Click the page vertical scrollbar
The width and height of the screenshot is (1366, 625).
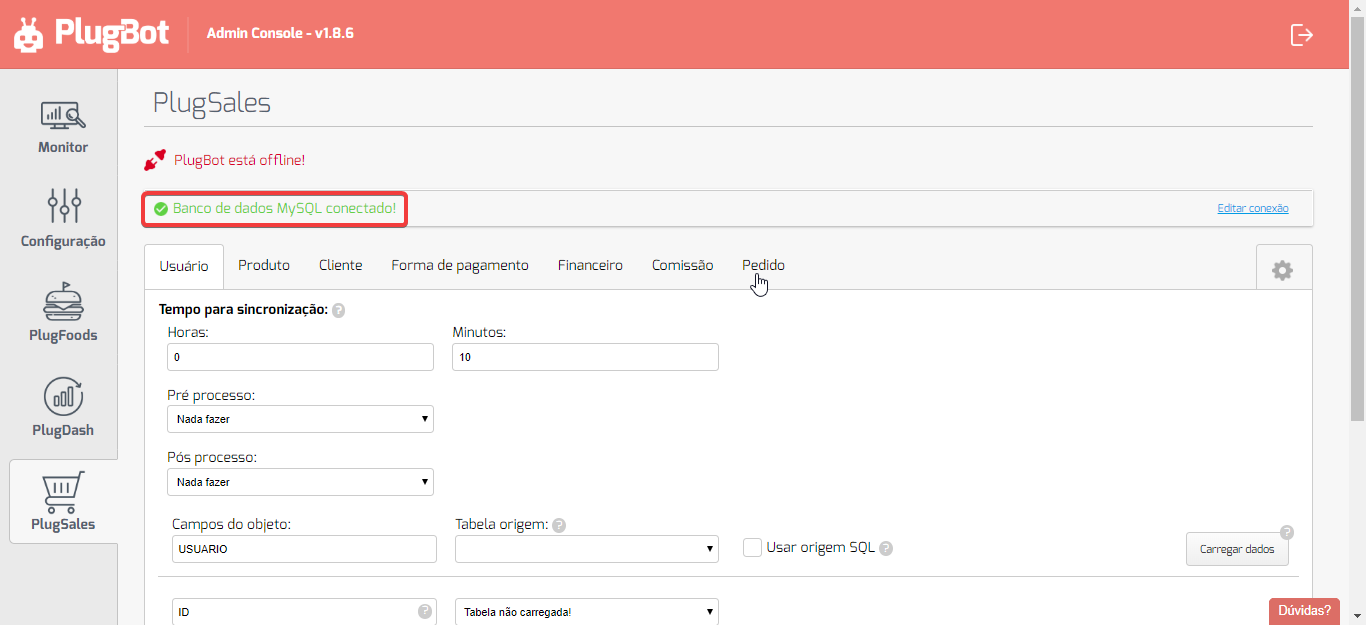click(1357, 220)
